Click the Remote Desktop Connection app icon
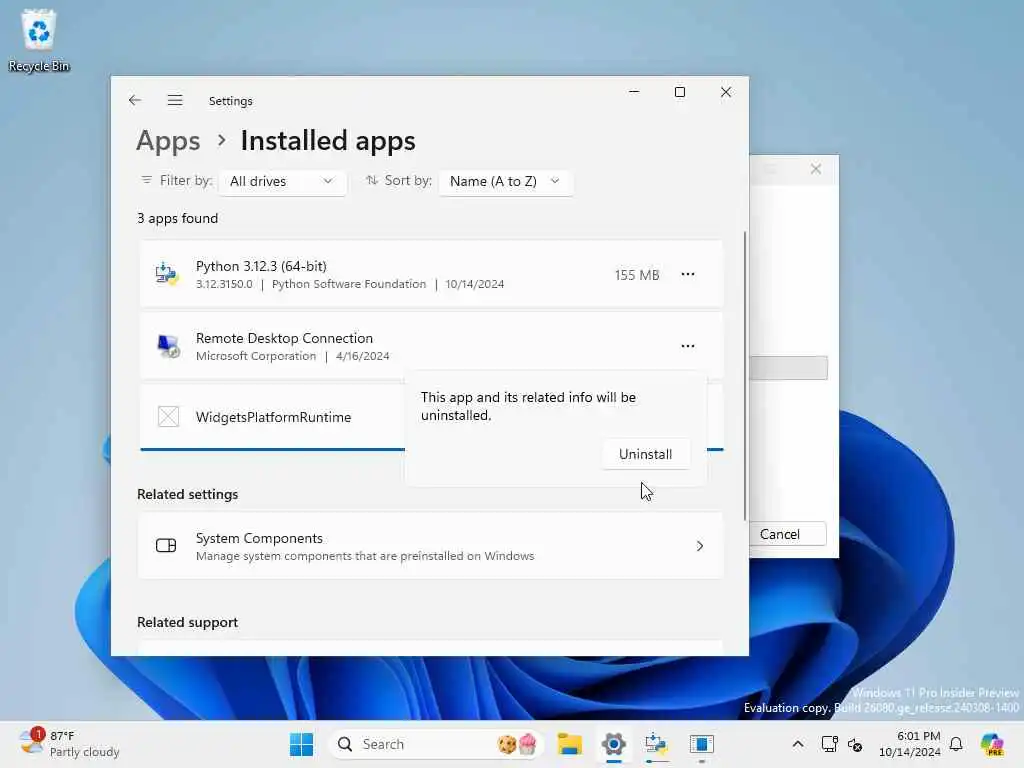 (x=168, y=345)
